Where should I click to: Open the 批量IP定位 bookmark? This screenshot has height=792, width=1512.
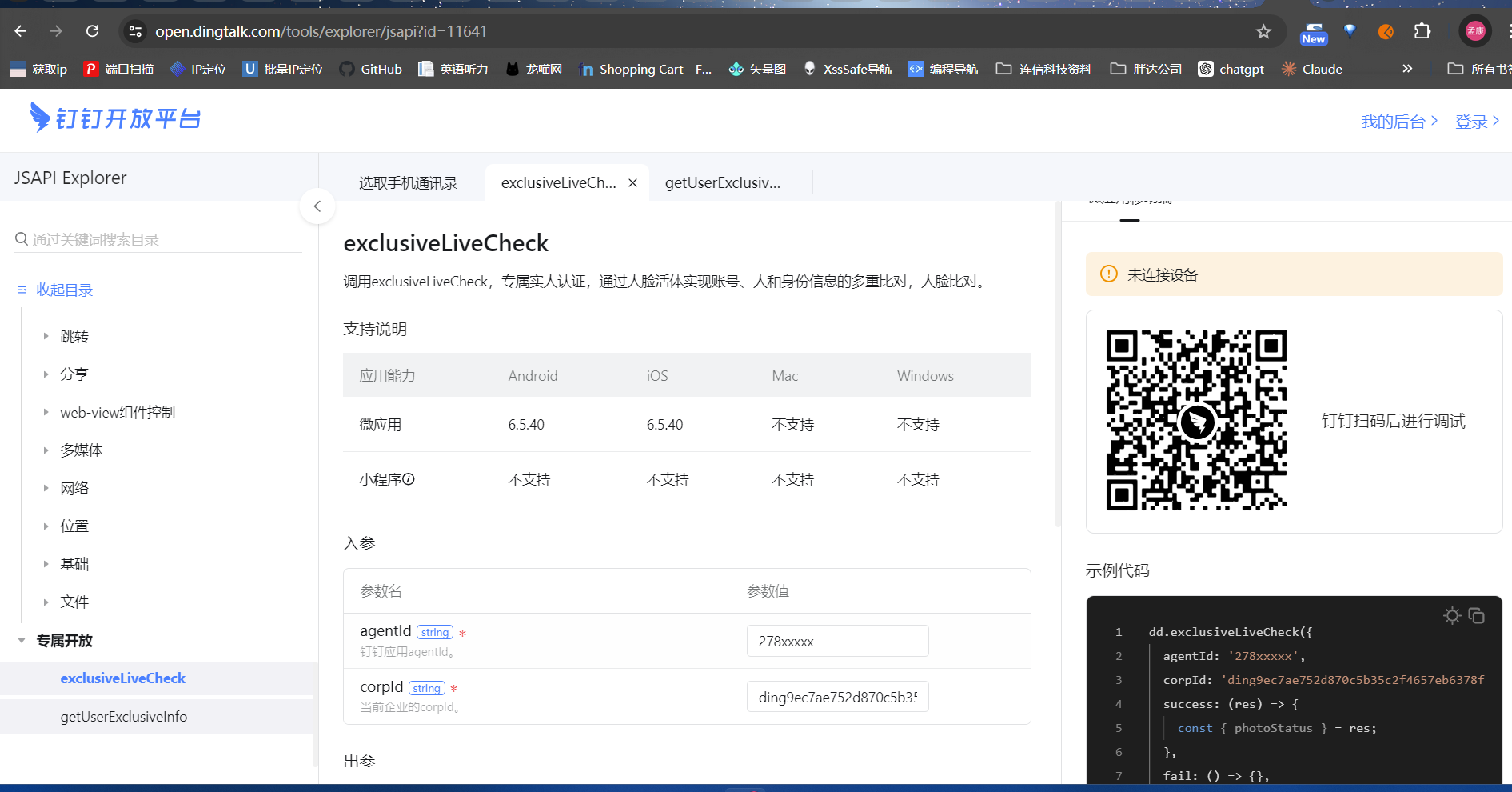pos(283,69)
